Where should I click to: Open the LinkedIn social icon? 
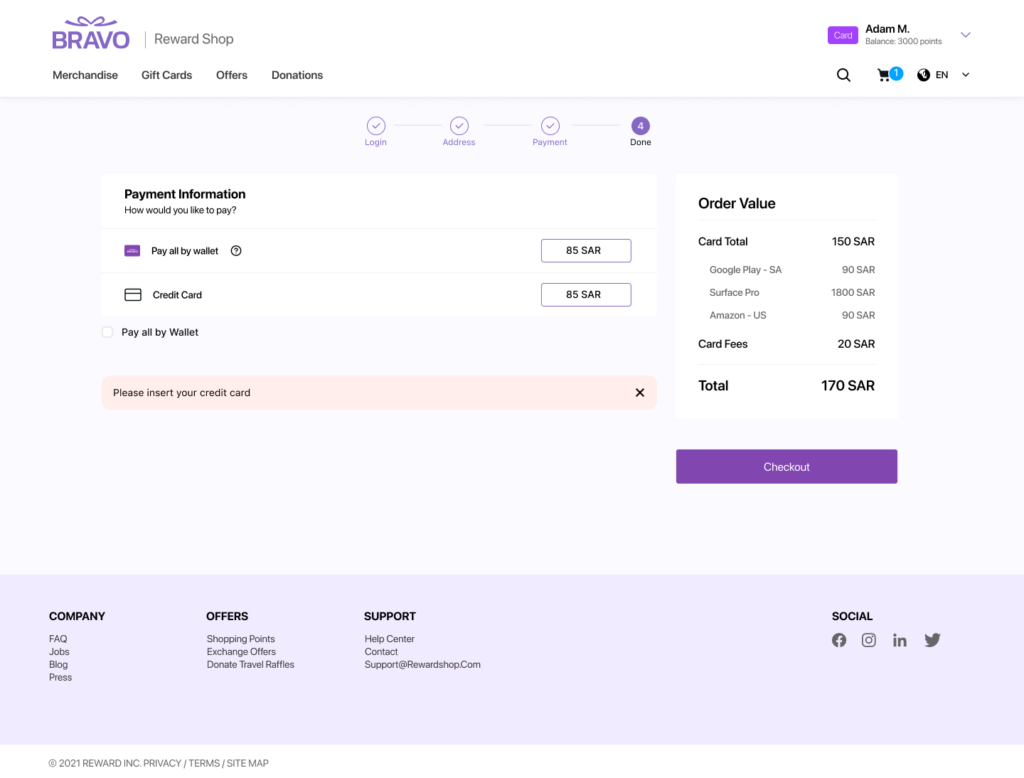pyautogui.click(x=900, y=640)
